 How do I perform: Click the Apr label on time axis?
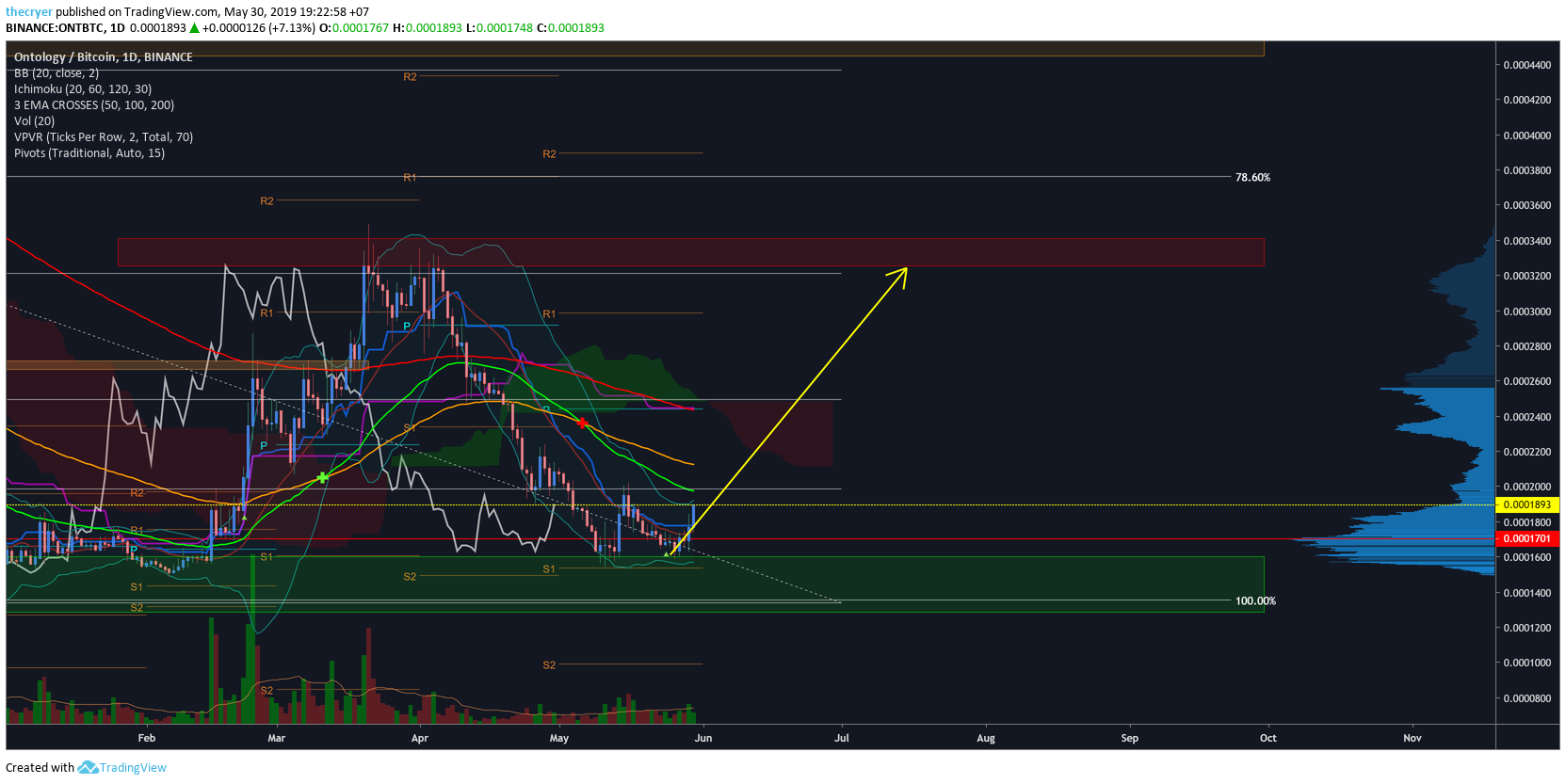click(420, 738)
